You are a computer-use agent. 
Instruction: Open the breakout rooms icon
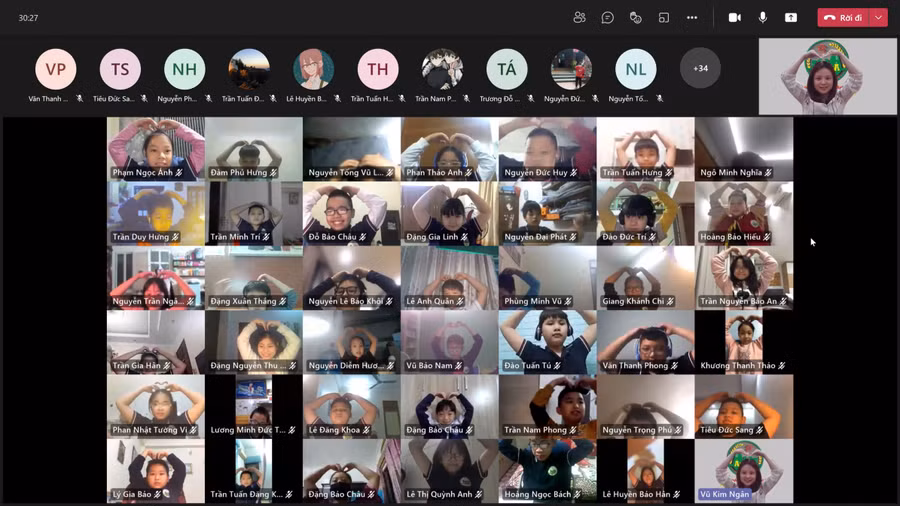point(663,18)
